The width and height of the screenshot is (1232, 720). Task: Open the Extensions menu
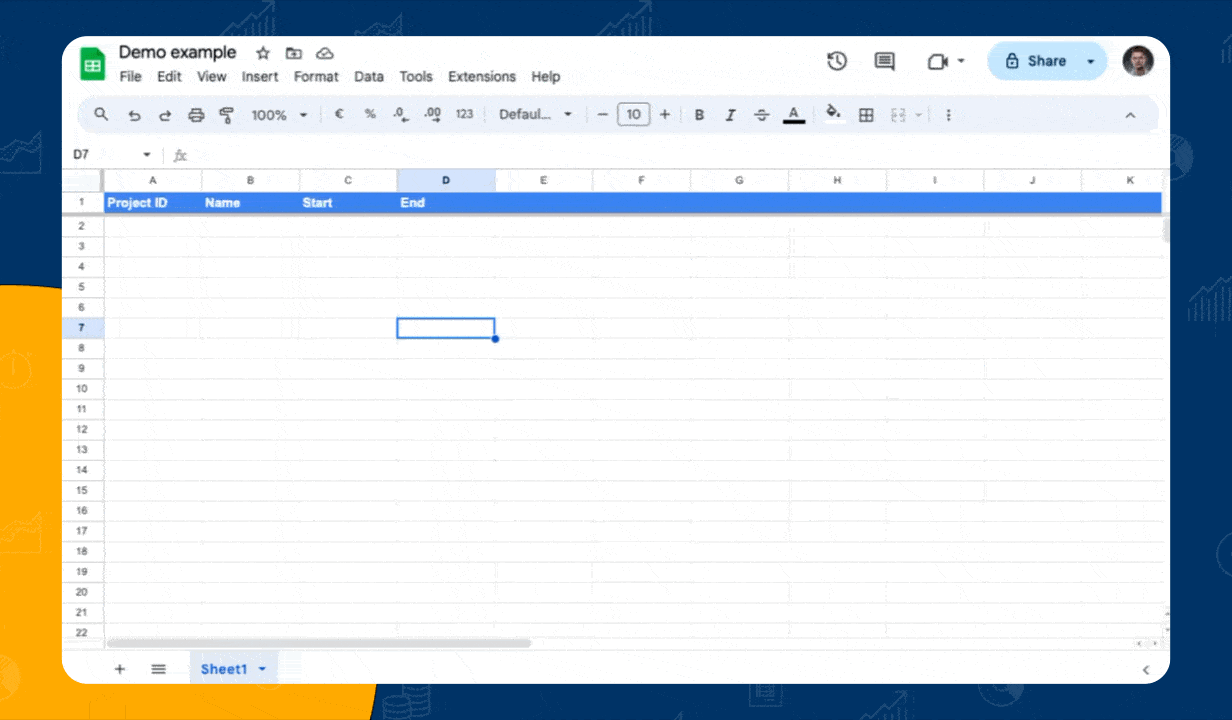(x=481, y=77)
